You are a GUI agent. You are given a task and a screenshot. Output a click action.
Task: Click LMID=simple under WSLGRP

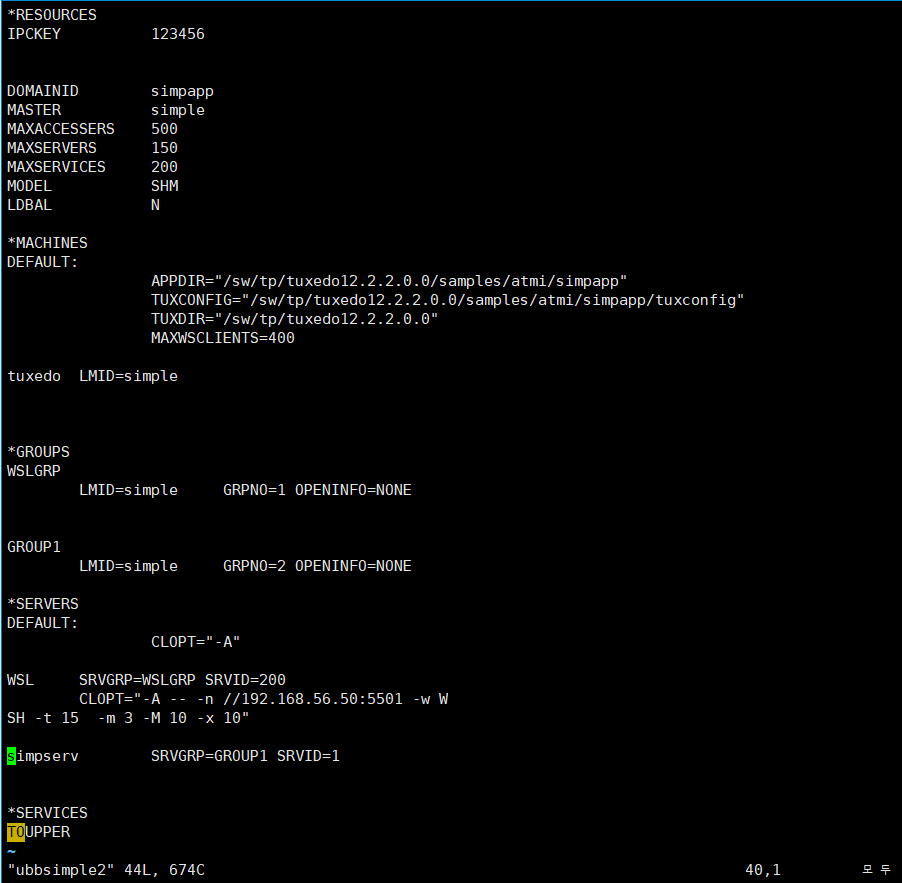point(128,490)
